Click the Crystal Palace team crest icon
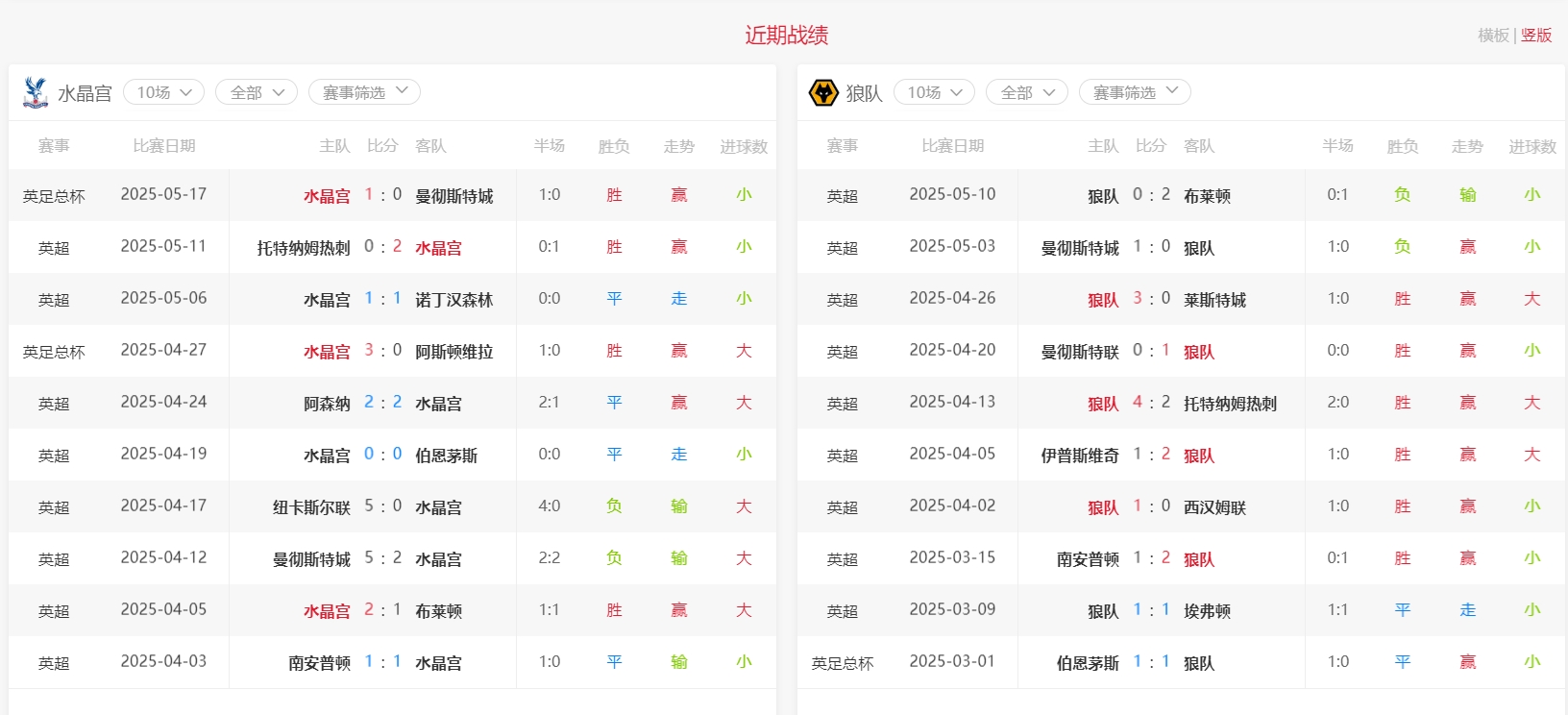 [x=36, y=92]
